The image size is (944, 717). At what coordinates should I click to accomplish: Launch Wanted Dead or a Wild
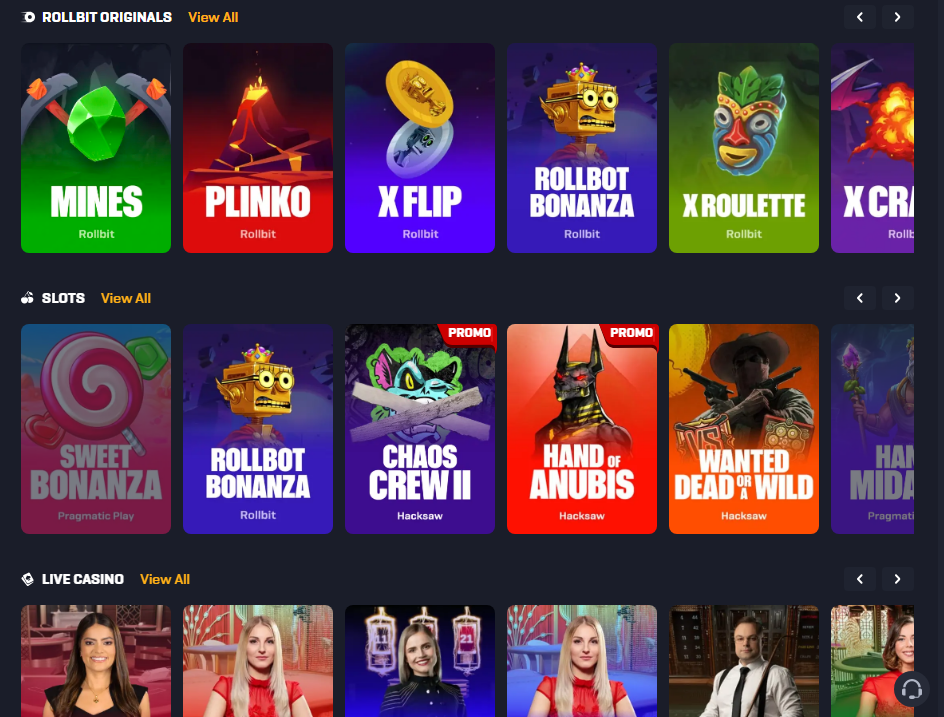tap(744, 429)
